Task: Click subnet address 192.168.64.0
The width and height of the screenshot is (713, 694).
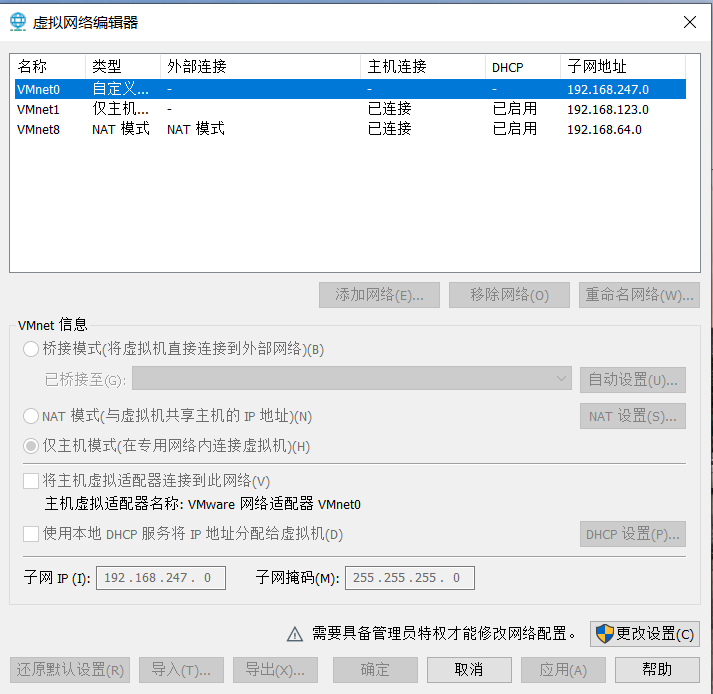Action: (604, 130)
